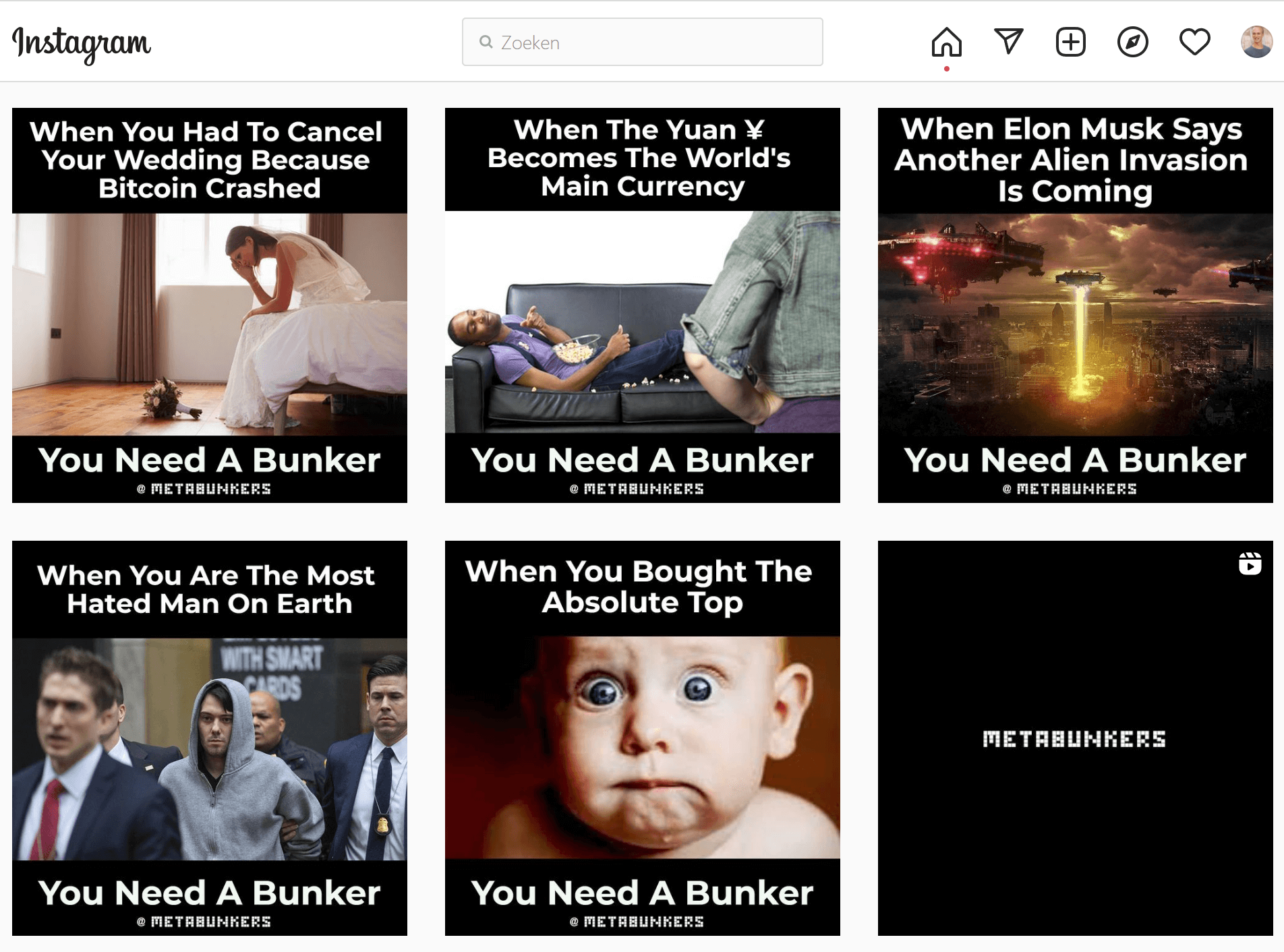The image size is (1284, 952).
Task: Open the Bought The Absolute Top post
Action: pos(643,738)
